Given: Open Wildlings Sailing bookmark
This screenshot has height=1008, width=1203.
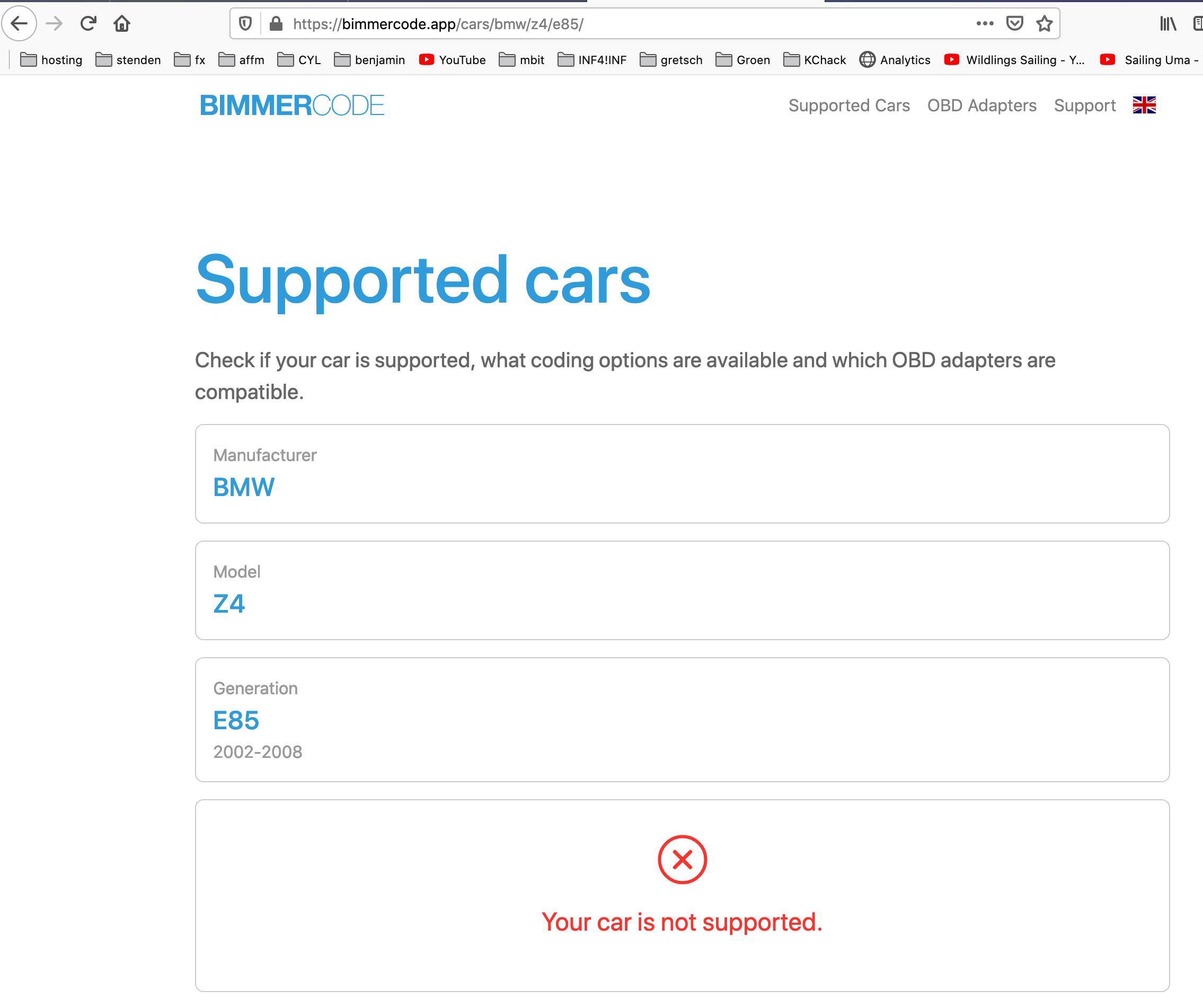Looking at the screenshot, I should pyautogui.click(x=1014, y=59).
